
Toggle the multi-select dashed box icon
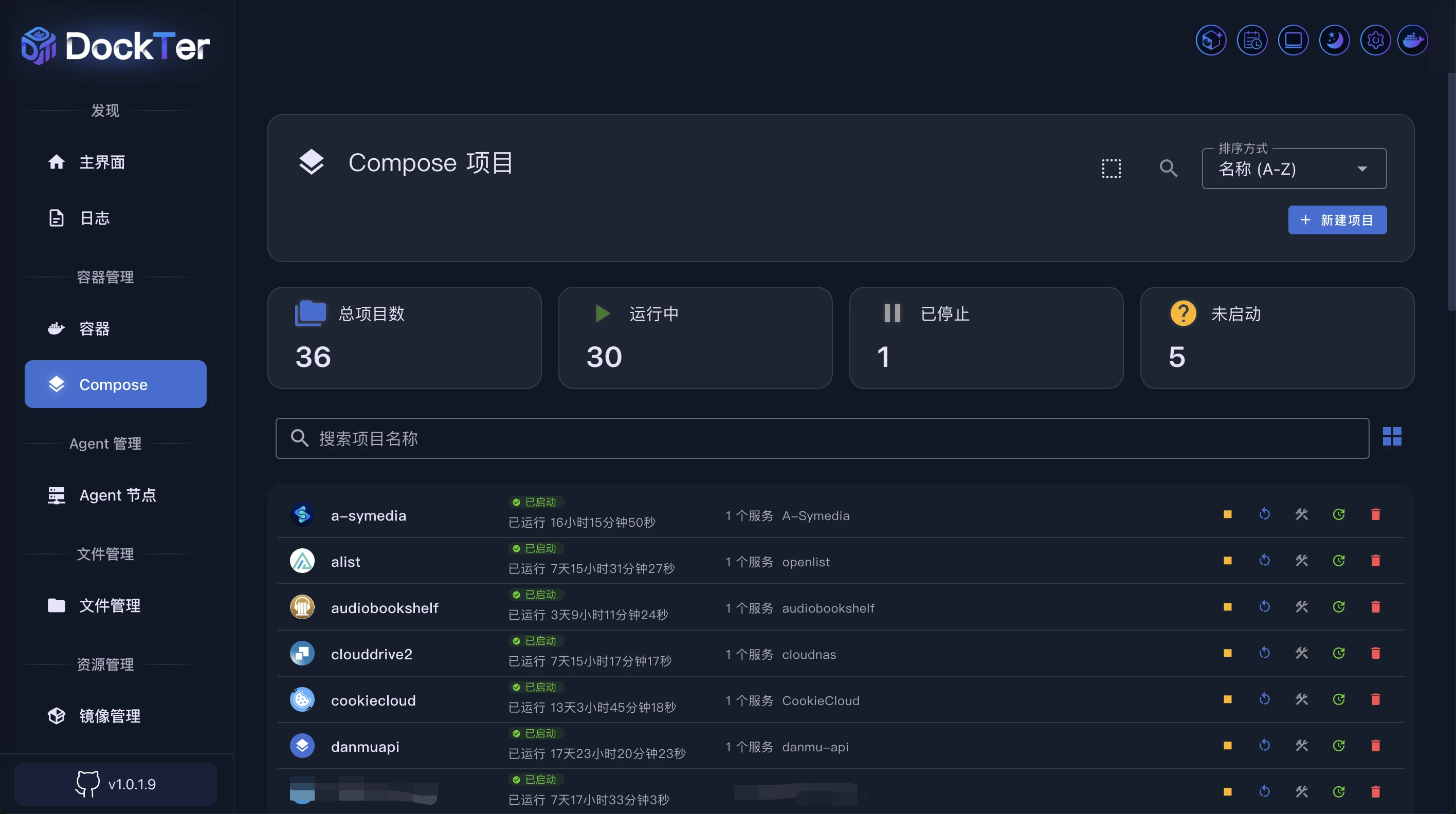click(1111, 169)
